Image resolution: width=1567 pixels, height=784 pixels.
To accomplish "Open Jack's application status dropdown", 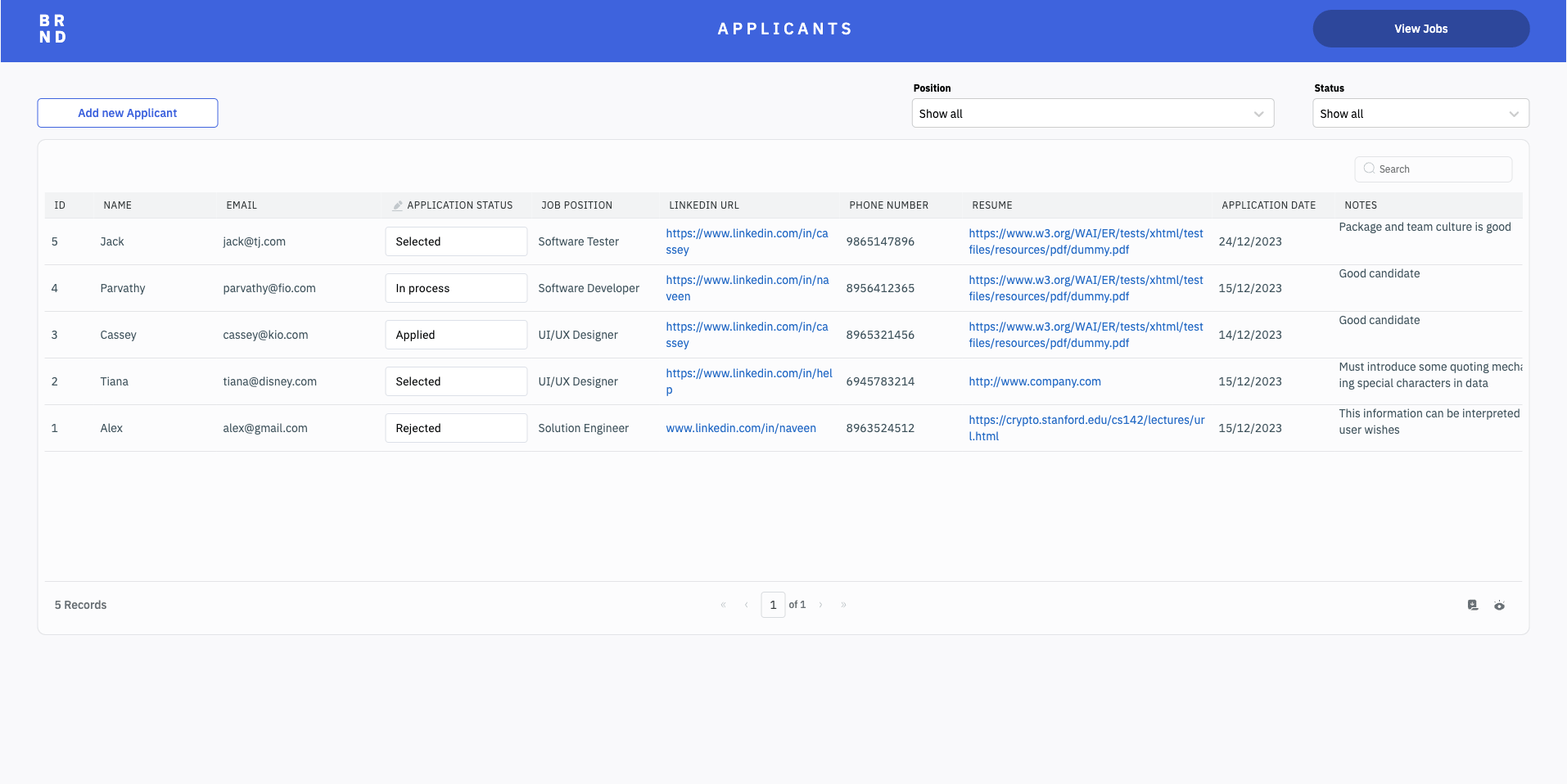I will (455, 241).
